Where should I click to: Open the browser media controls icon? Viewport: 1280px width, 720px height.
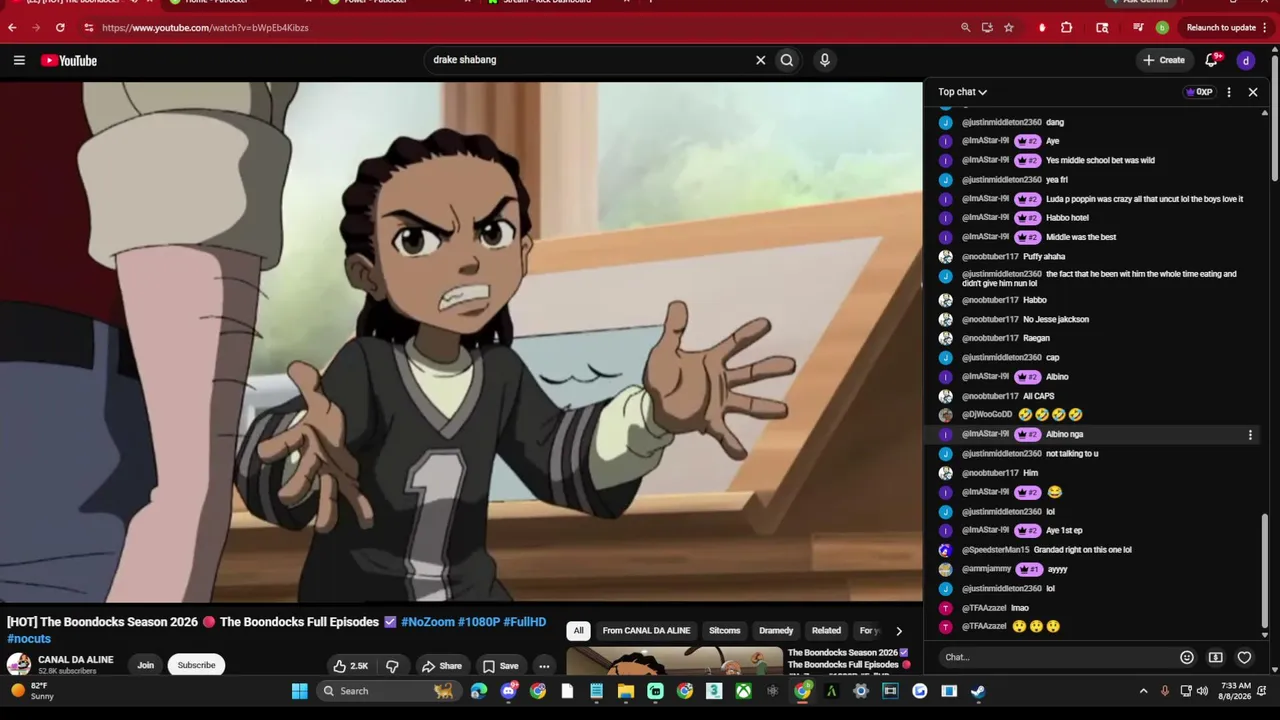[x=1138, y=28]
